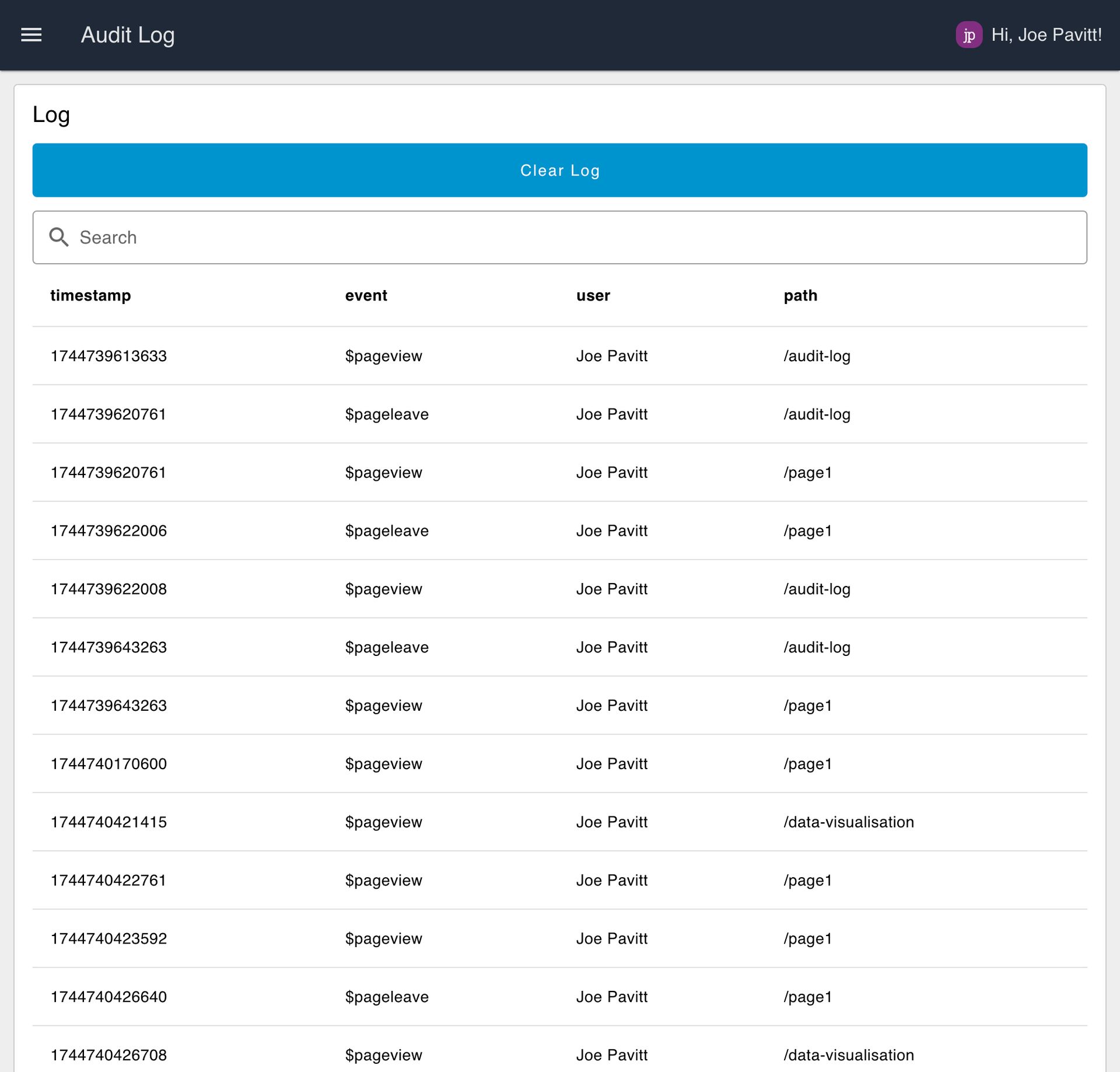Open the hamburger navigation menu

click(x=32, y=35)
